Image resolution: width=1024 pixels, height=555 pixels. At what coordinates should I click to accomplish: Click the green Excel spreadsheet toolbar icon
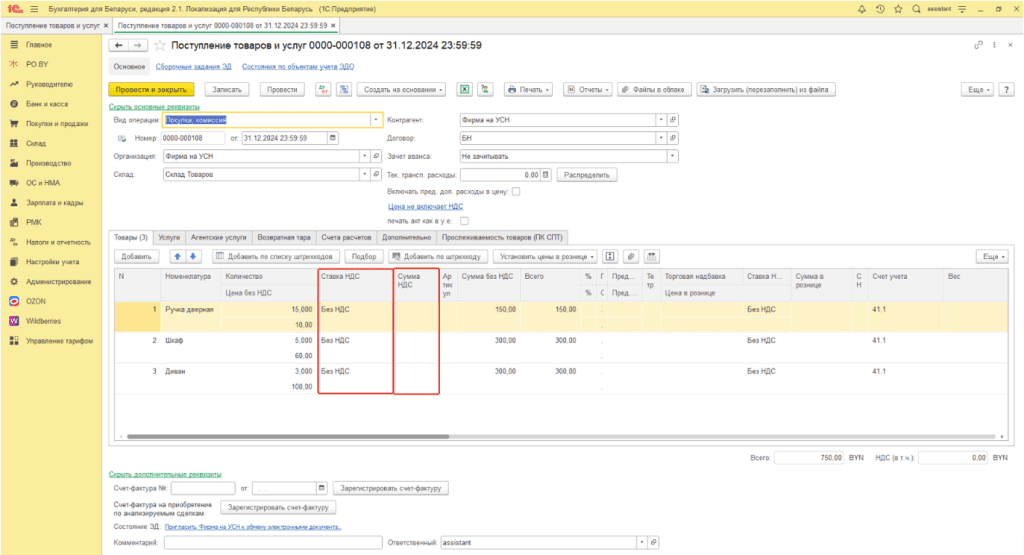pyautogui.click(x=465, y=89)
